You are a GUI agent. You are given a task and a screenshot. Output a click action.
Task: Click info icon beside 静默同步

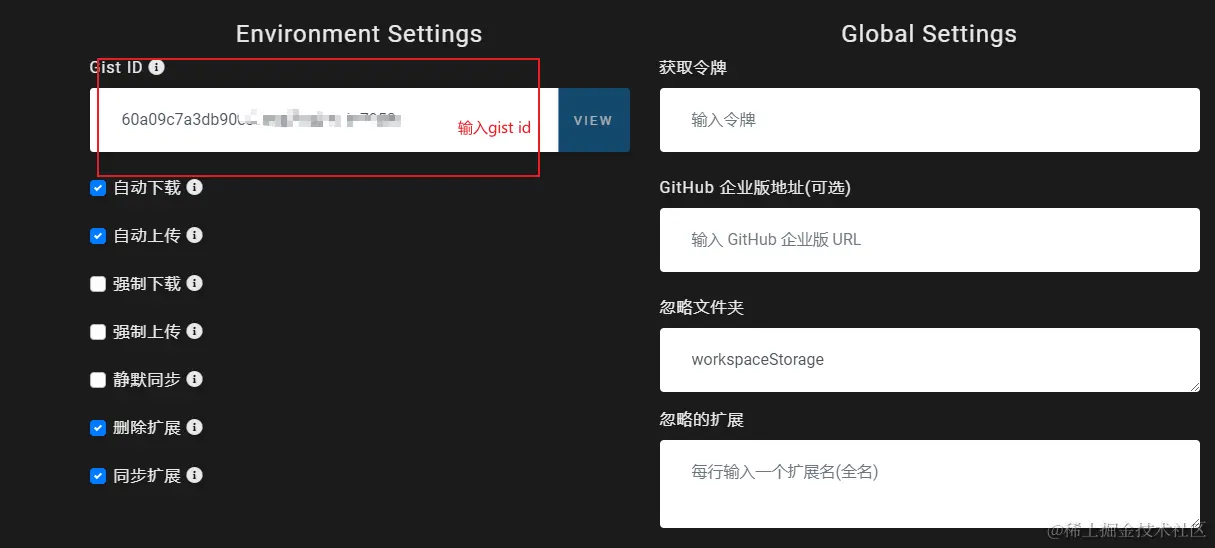(195, 379)
